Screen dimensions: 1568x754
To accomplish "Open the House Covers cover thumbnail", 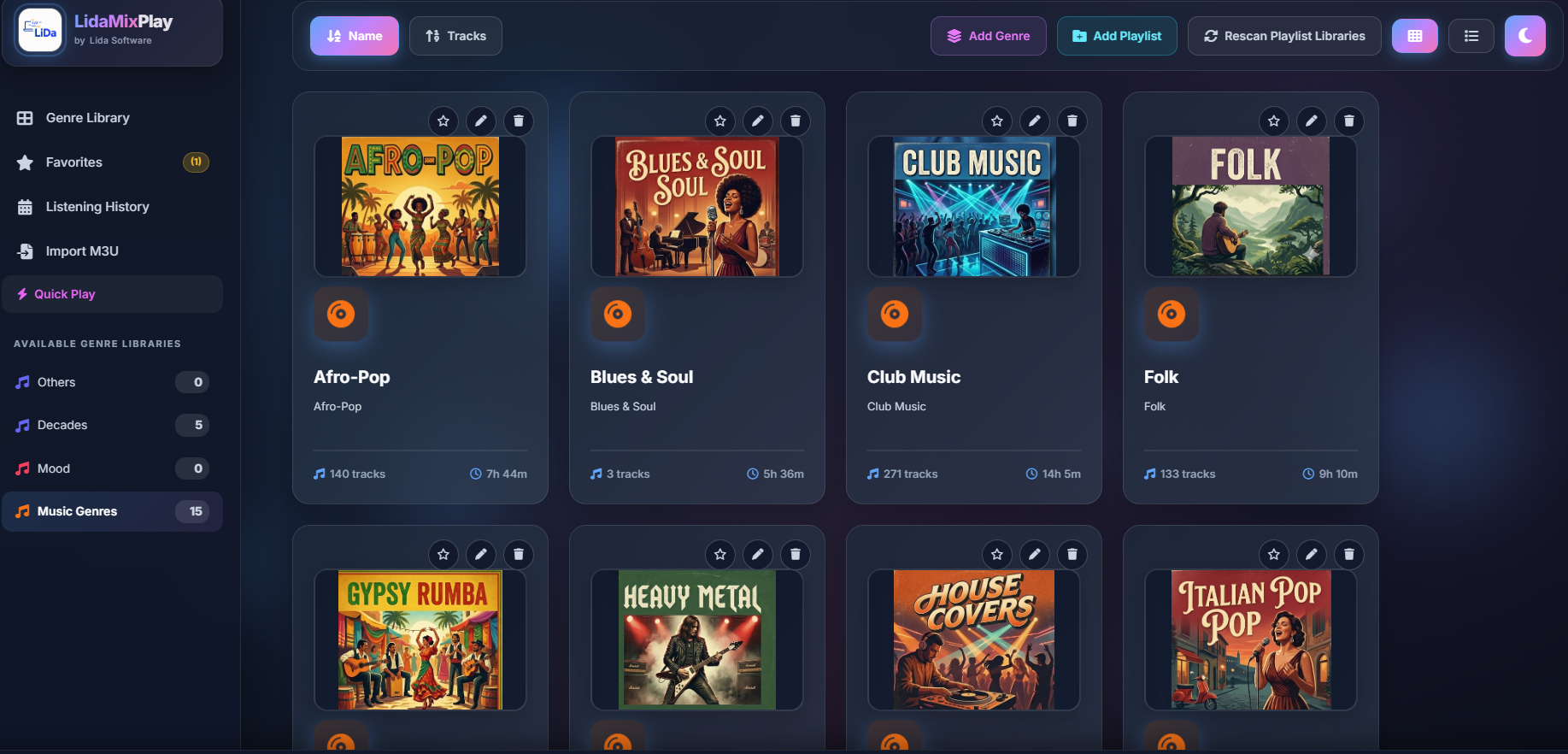I will (974, 640).
